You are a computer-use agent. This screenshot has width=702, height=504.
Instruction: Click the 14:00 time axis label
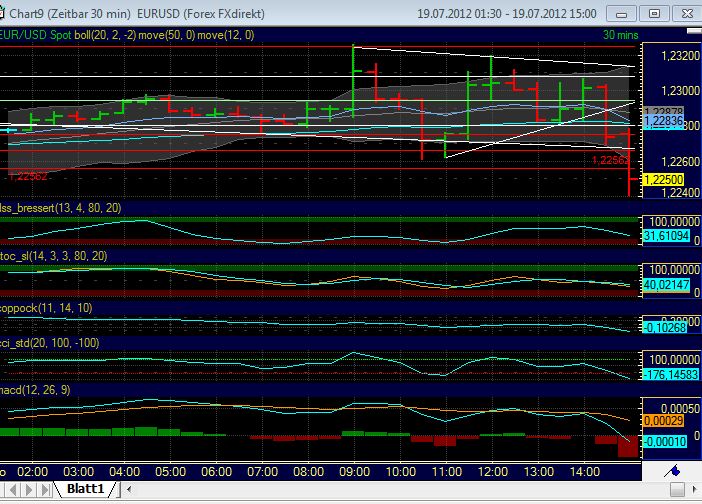click(585, 472)
